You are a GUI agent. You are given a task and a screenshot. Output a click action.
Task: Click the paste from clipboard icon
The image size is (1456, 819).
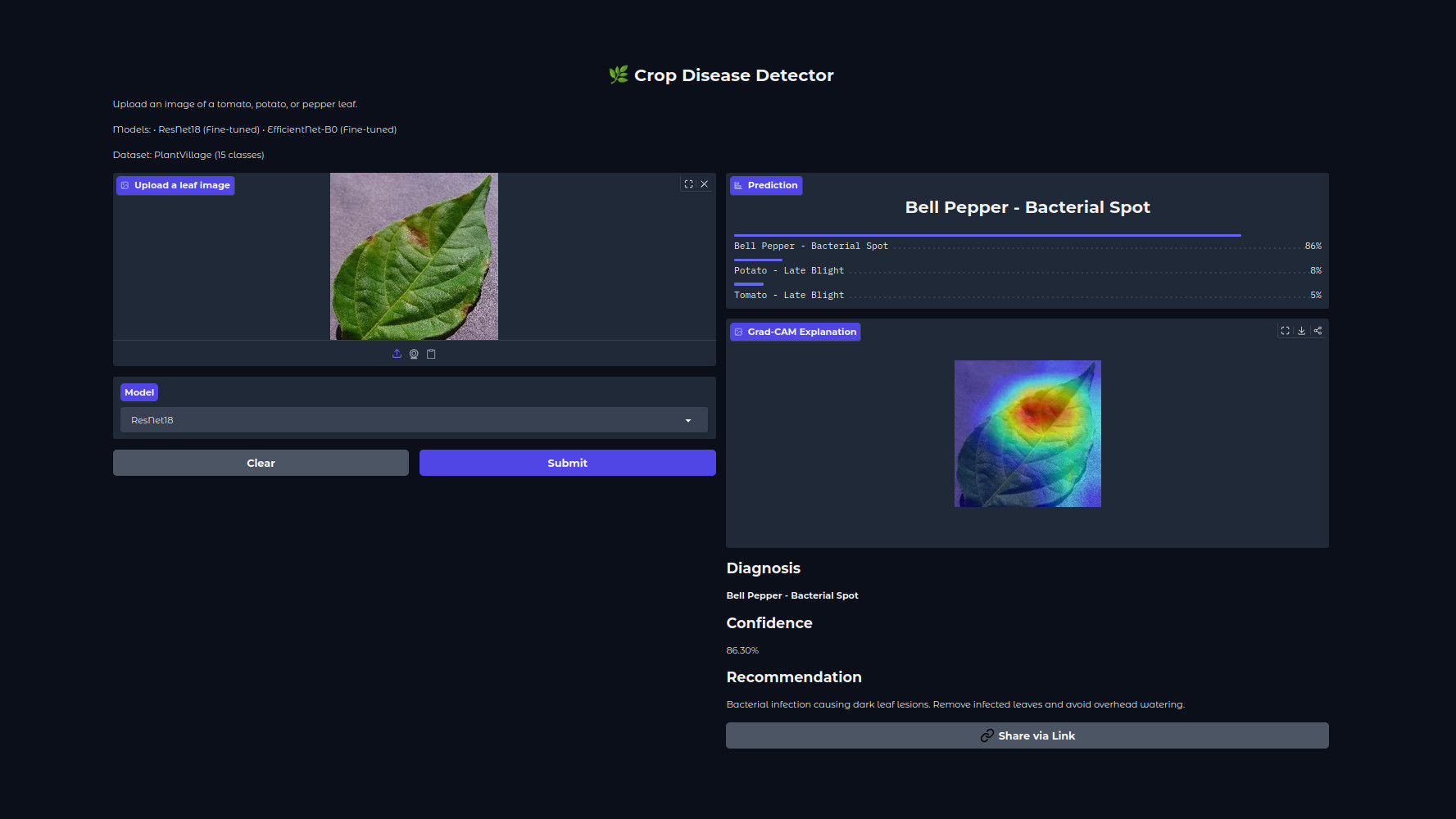pyautogui.click(x=431, y=354)
